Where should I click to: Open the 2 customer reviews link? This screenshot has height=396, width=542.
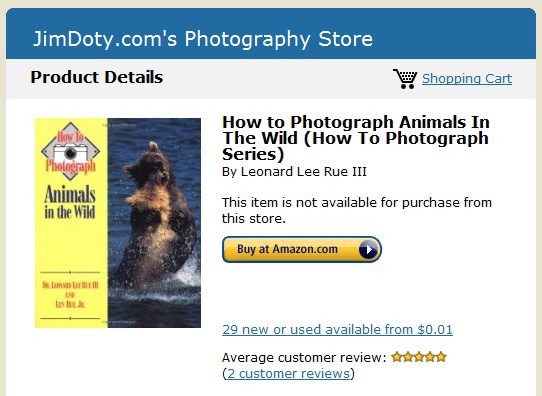288,374
